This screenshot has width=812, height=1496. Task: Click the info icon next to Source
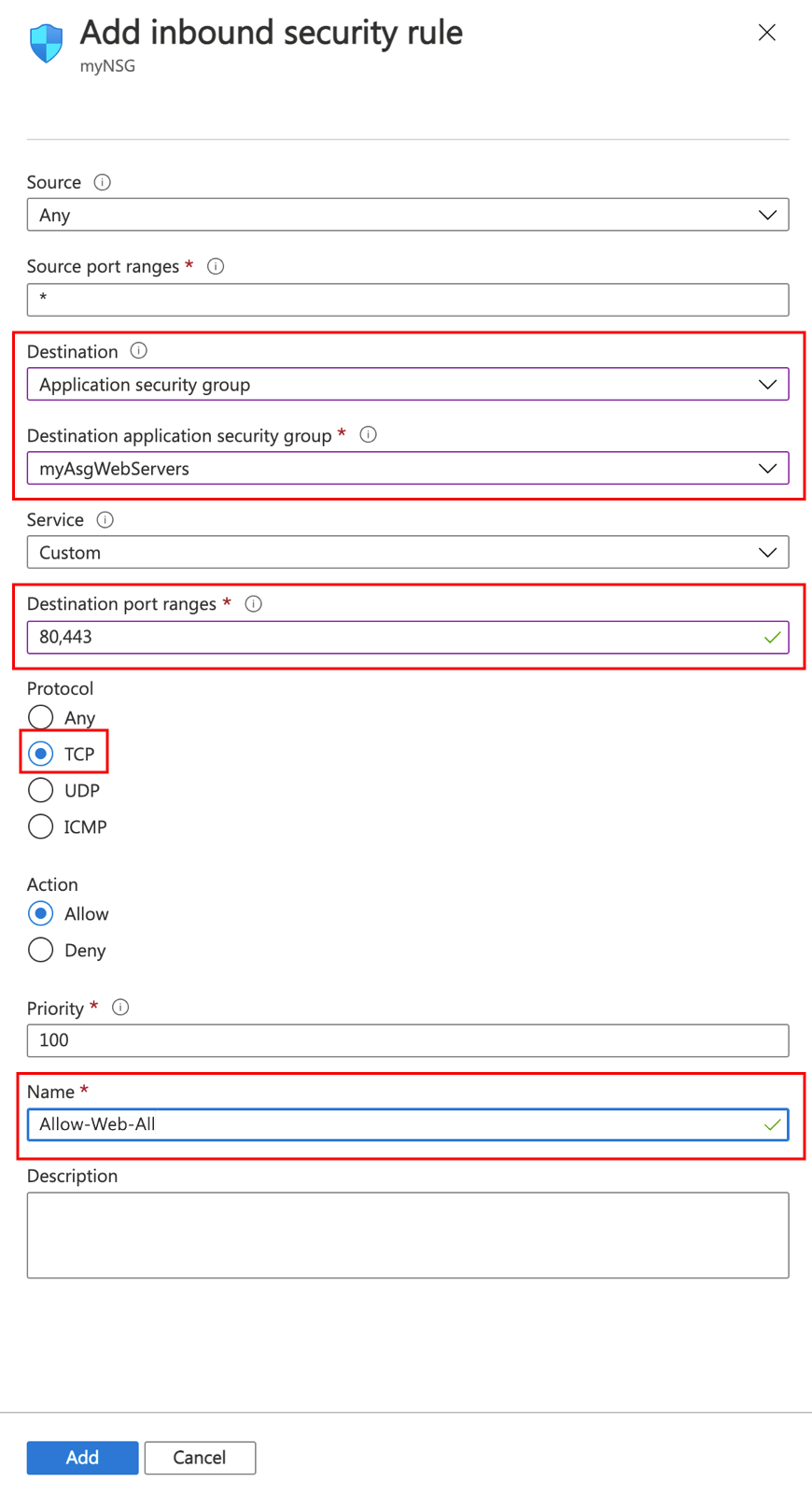(x=103, y=182)
